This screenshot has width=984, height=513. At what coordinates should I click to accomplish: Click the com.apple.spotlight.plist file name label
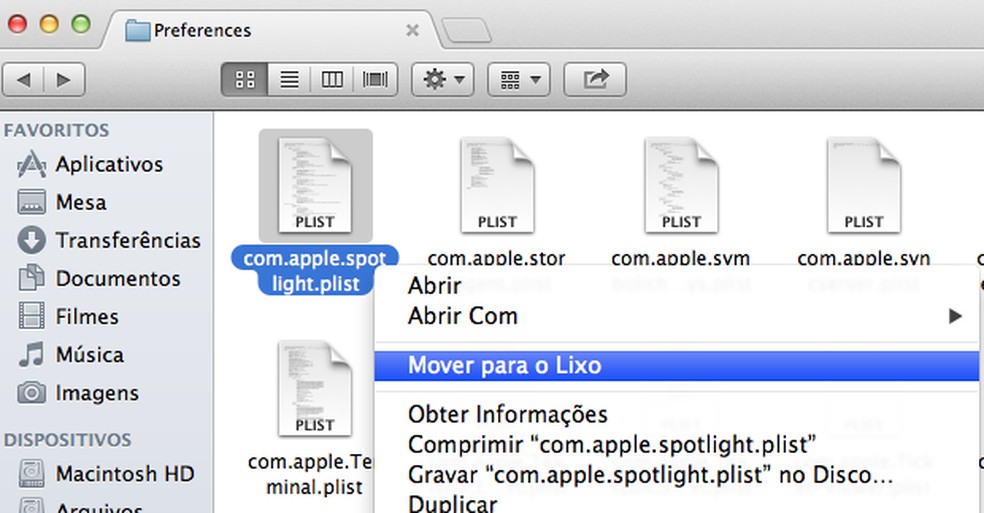(x=315, y=271)
